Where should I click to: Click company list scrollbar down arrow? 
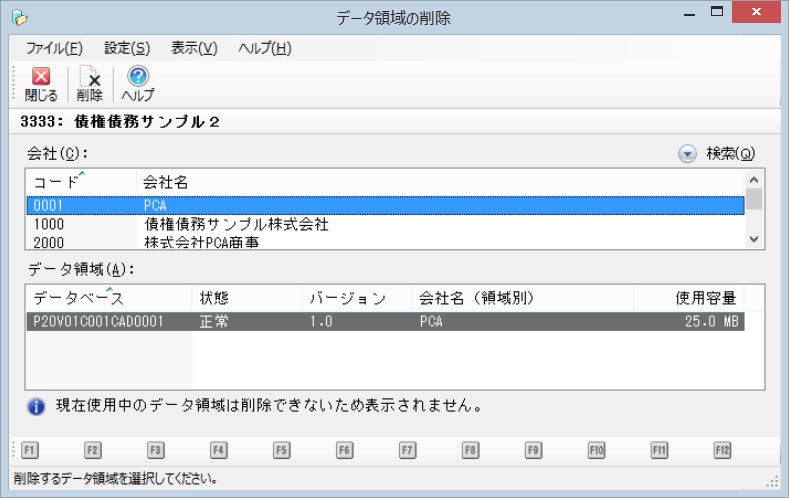pos(754,239)
